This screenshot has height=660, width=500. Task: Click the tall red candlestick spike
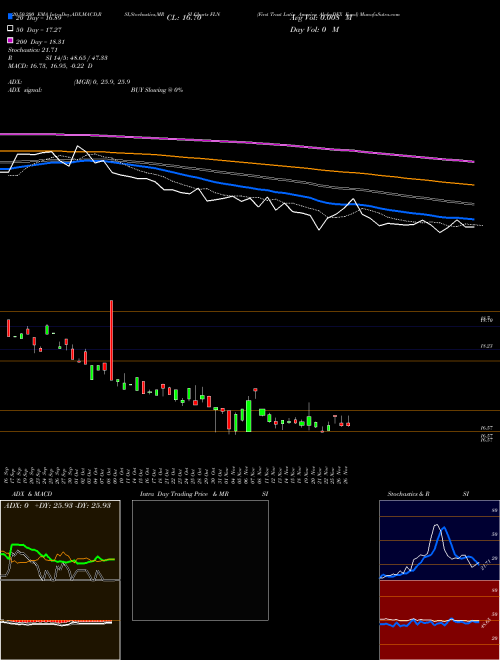pyautogui.click(x=111, y=340)
